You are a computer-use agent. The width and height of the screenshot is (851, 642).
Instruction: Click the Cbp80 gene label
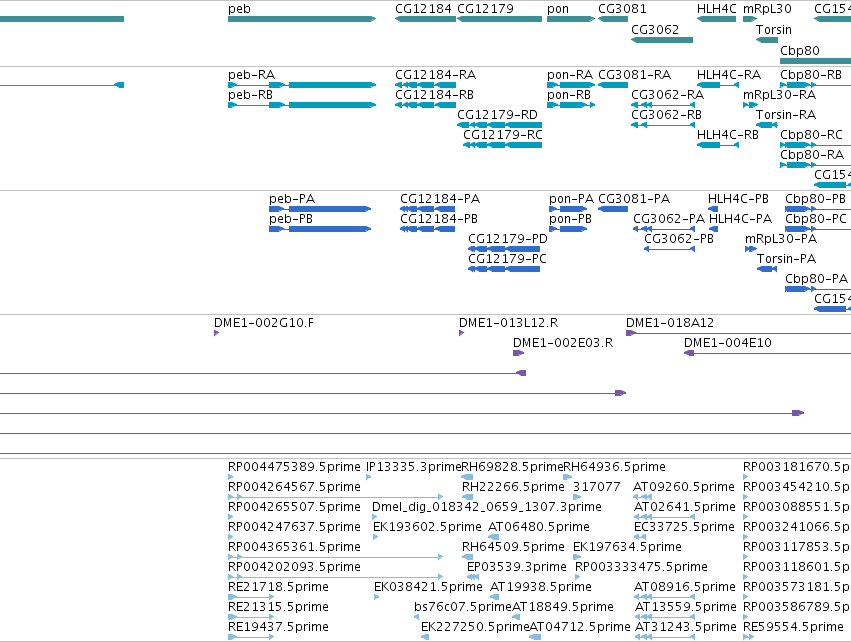pyautogui.click(x=799, y=50)
